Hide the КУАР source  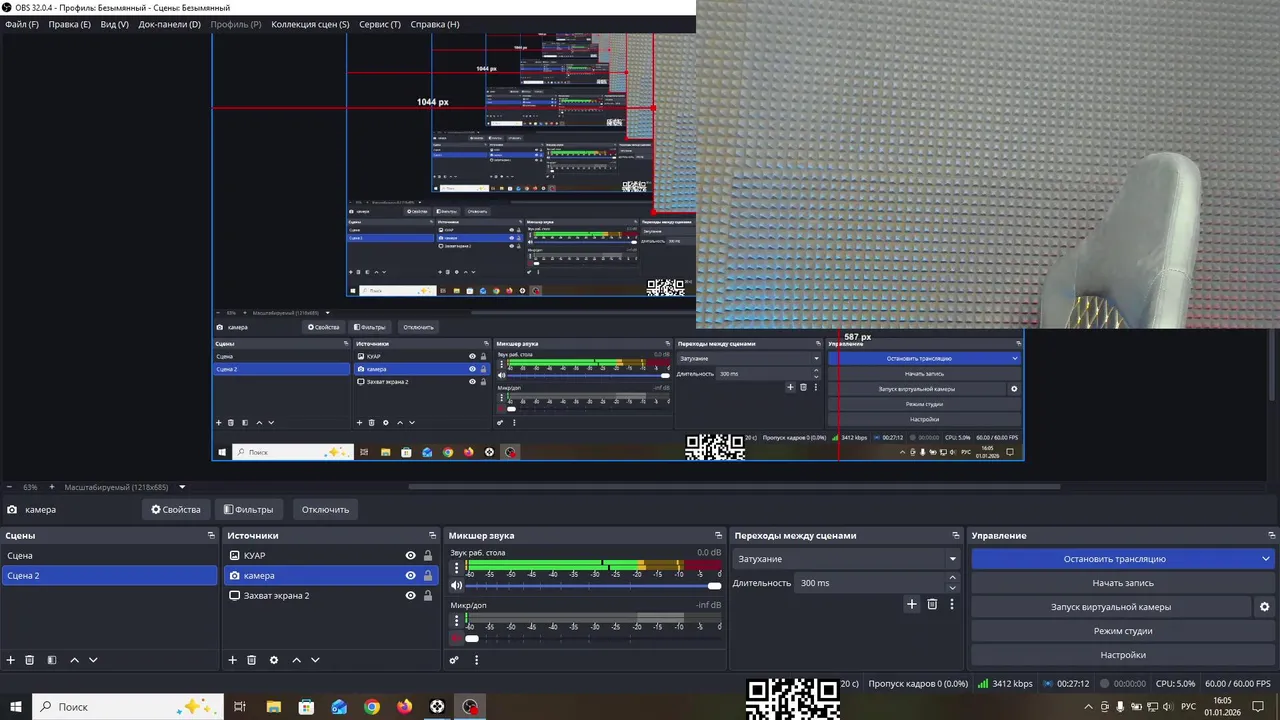click(x=410, y=556)
